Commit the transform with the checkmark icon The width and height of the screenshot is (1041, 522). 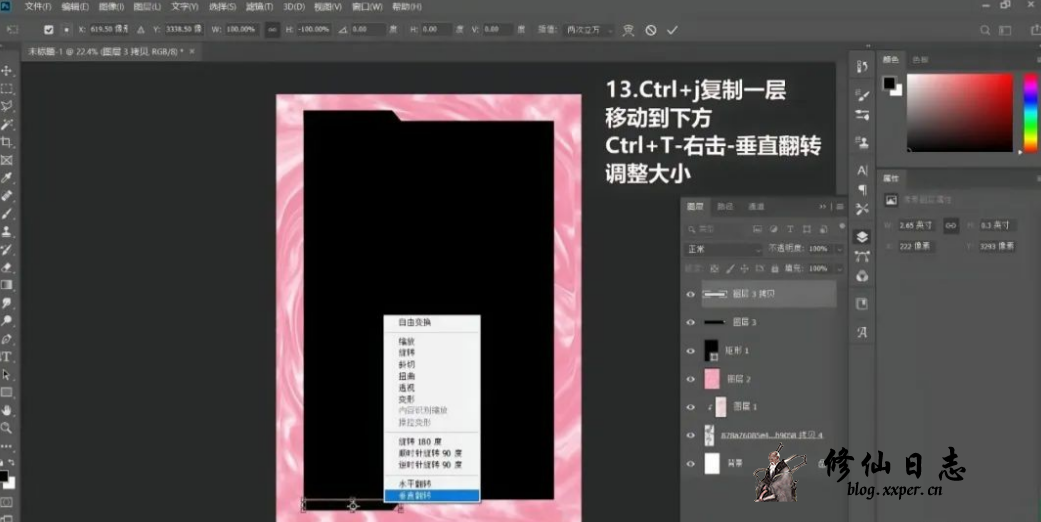tap(672, 30)
